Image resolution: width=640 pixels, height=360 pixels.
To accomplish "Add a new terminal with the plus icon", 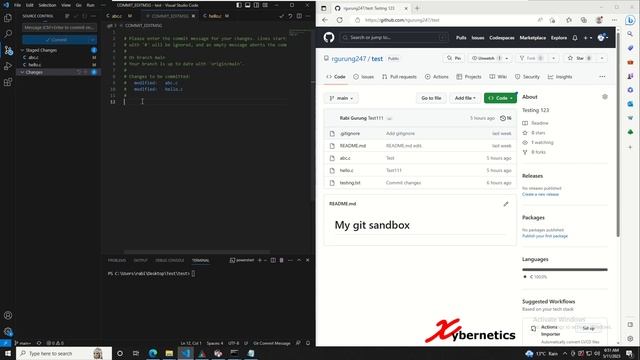I will click(260, 260).
